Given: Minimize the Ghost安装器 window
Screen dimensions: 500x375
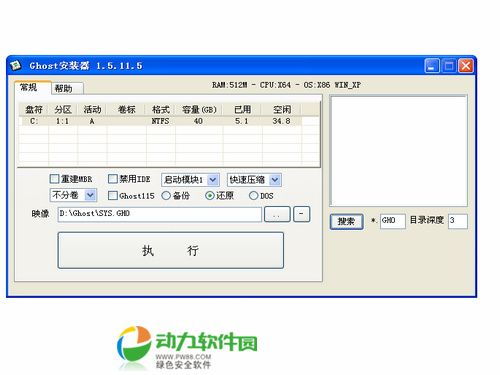Looking at the screenshot, I should pos(432,66).
